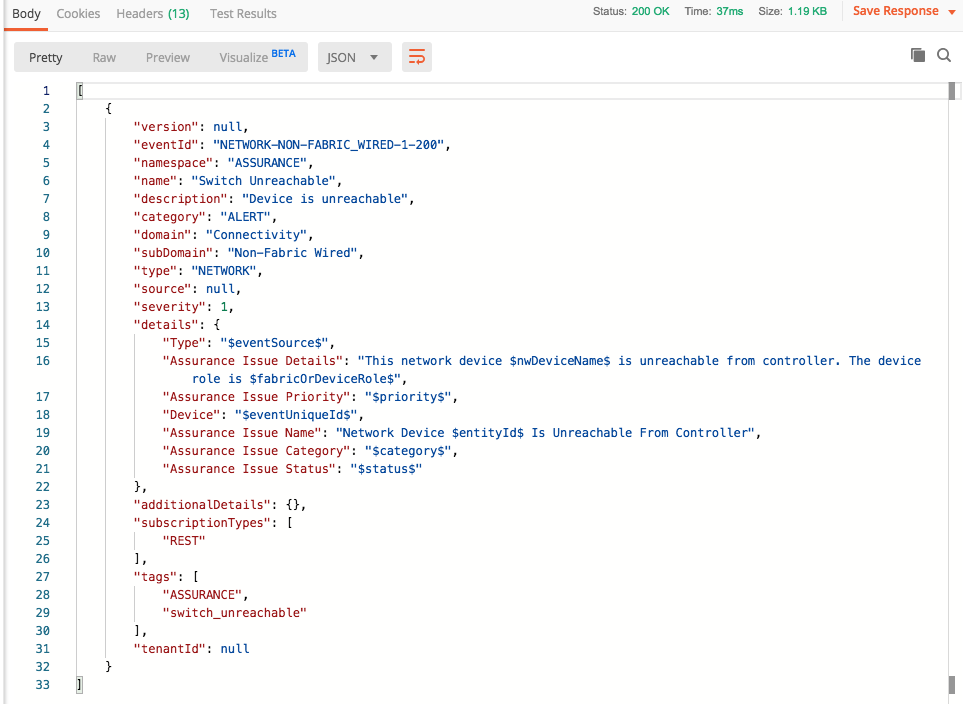963x704 pixels.
Task: Select the Visualize BETA view
Action: (257, 57)
